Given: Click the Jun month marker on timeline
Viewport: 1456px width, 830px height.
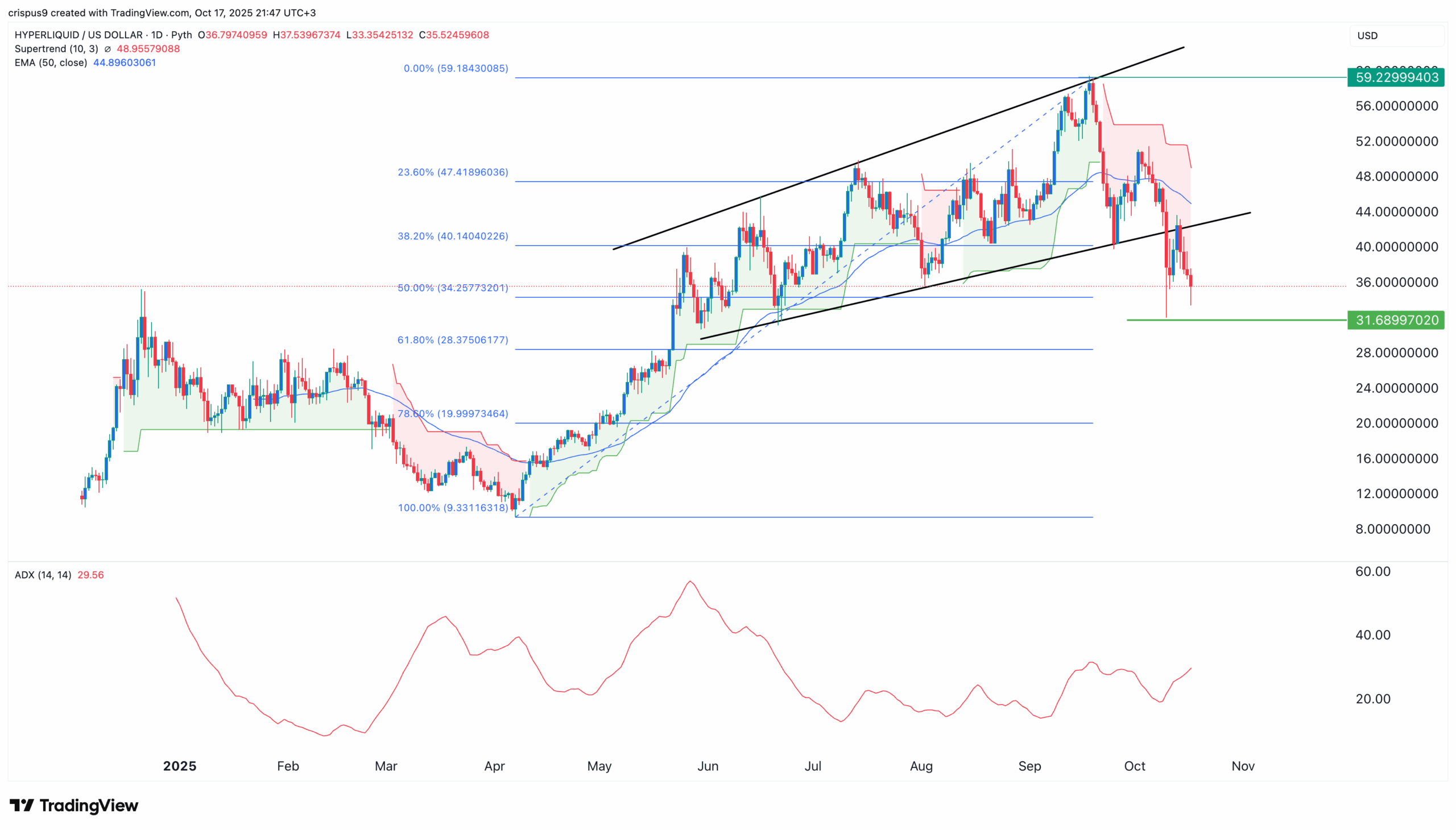Looking at the screenshot, I should (707, 766).
